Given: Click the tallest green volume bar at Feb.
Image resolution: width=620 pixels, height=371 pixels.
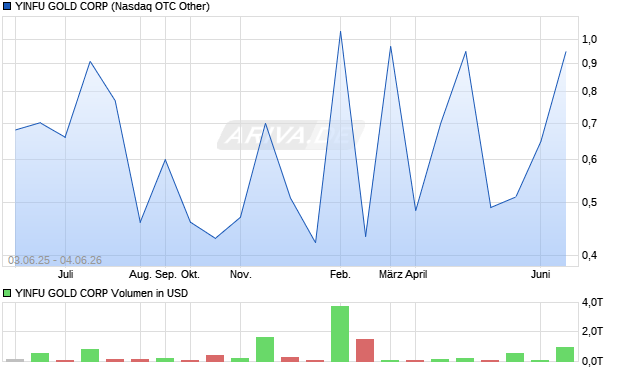Looking at the screenshot, I should [x=340, y=334].
